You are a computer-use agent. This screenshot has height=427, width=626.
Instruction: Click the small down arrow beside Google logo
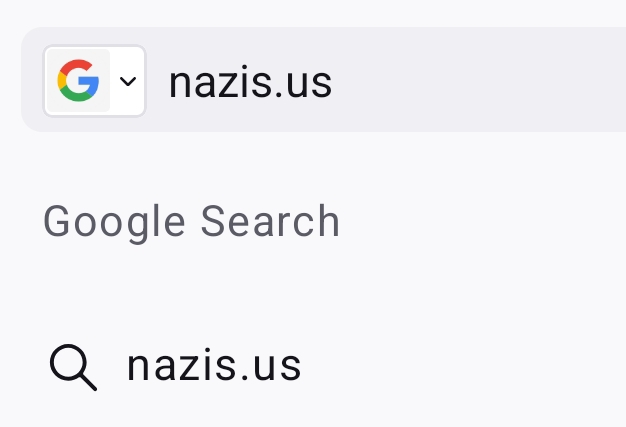(128, 81)
